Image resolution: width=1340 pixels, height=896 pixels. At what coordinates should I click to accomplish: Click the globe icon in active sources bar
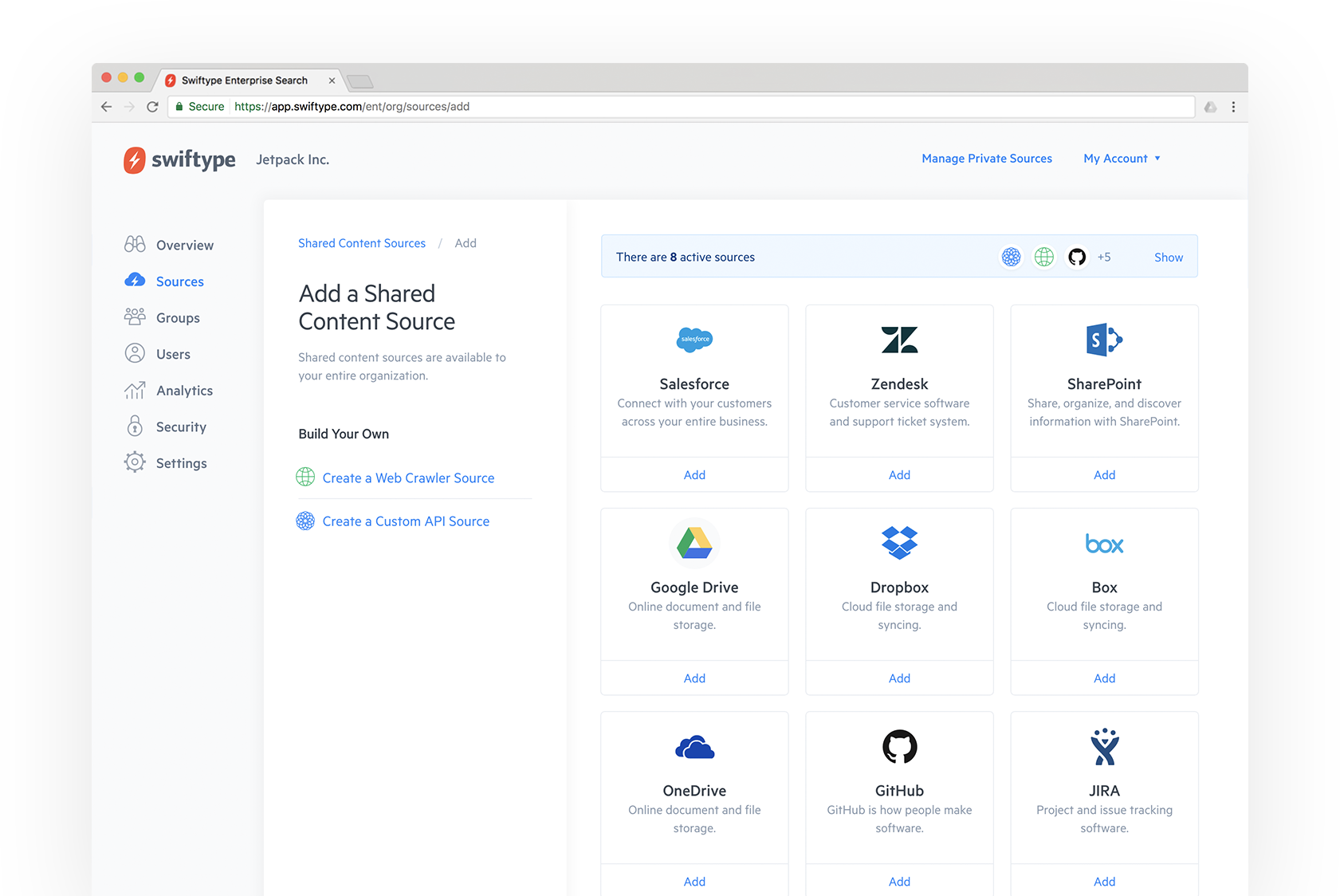pyautogui.click(x=1043, y=257)
